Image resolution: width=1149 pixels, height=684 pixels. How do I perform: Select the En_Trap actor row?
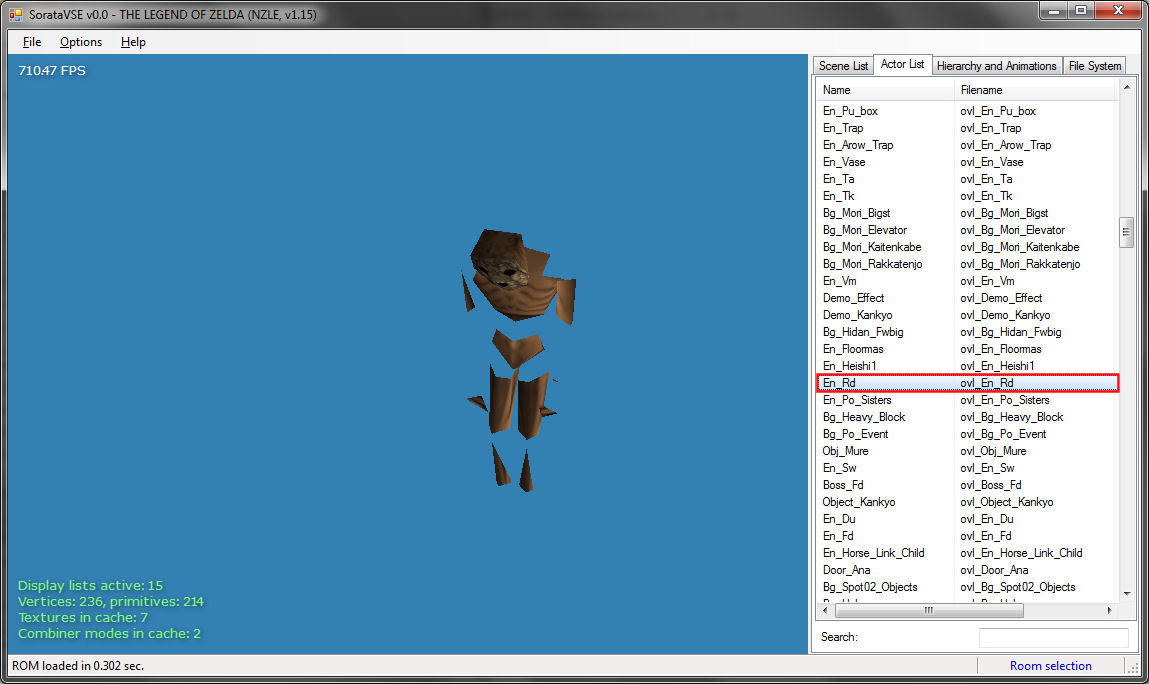click(x=967, y=128)
